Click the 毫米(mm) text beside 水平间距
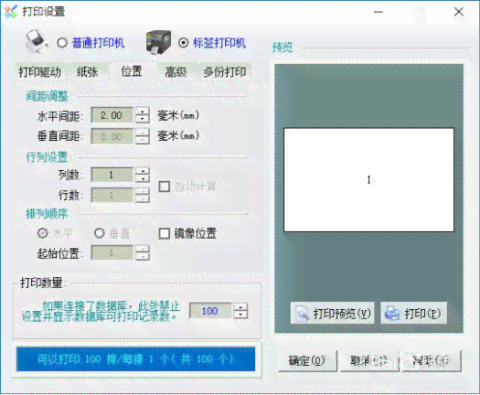The width and height of the screenshot is (480, 395). [x=178, y=116]
